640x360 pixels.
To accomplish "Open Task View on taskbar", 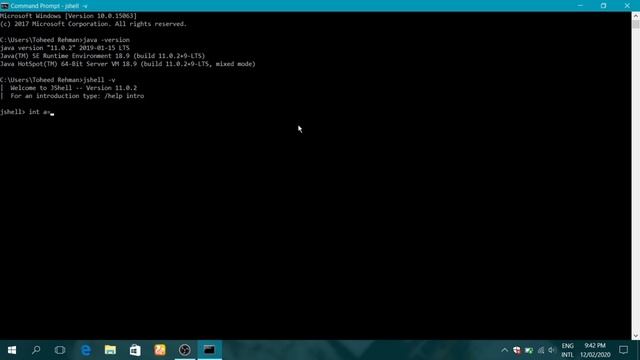I will pyautogui.click(x=60, y=350).
